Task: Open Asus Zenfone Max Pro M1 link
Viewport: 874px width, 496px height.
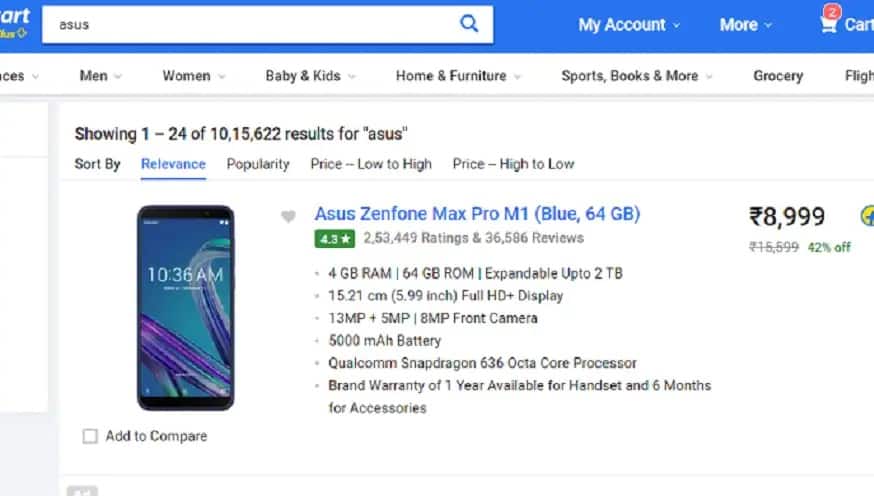Action: click(x=477, y=213)
